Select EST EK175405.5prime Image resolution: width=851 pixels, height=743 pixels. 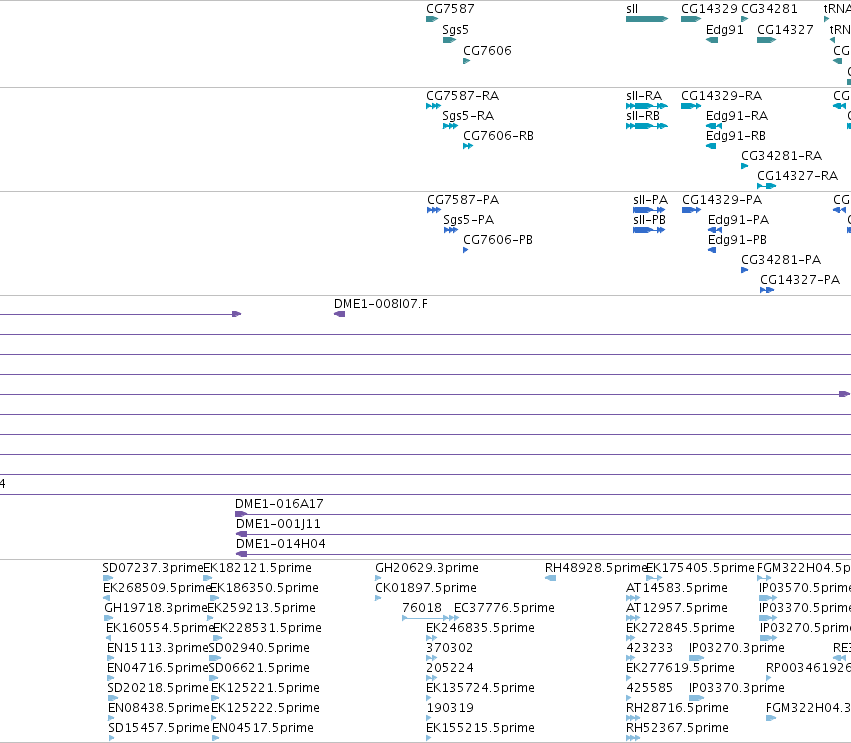700,568
